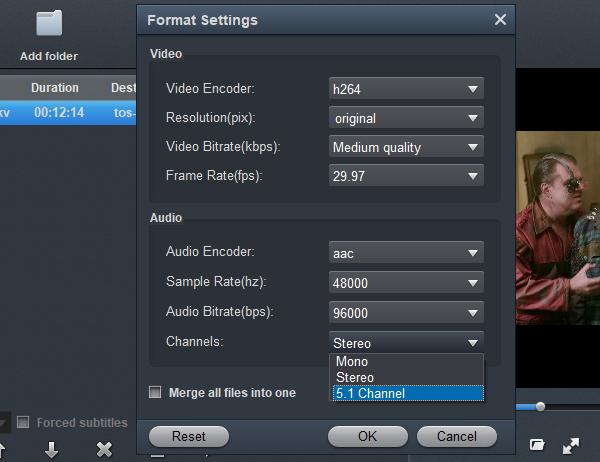Open the Video Encoder dropdown

click(406, 89)
